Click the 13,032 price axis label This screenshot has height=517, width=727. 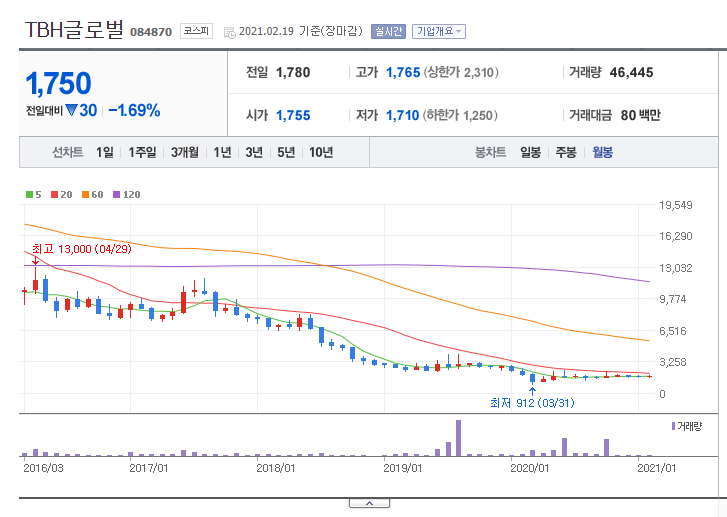[x=676, y=268]
